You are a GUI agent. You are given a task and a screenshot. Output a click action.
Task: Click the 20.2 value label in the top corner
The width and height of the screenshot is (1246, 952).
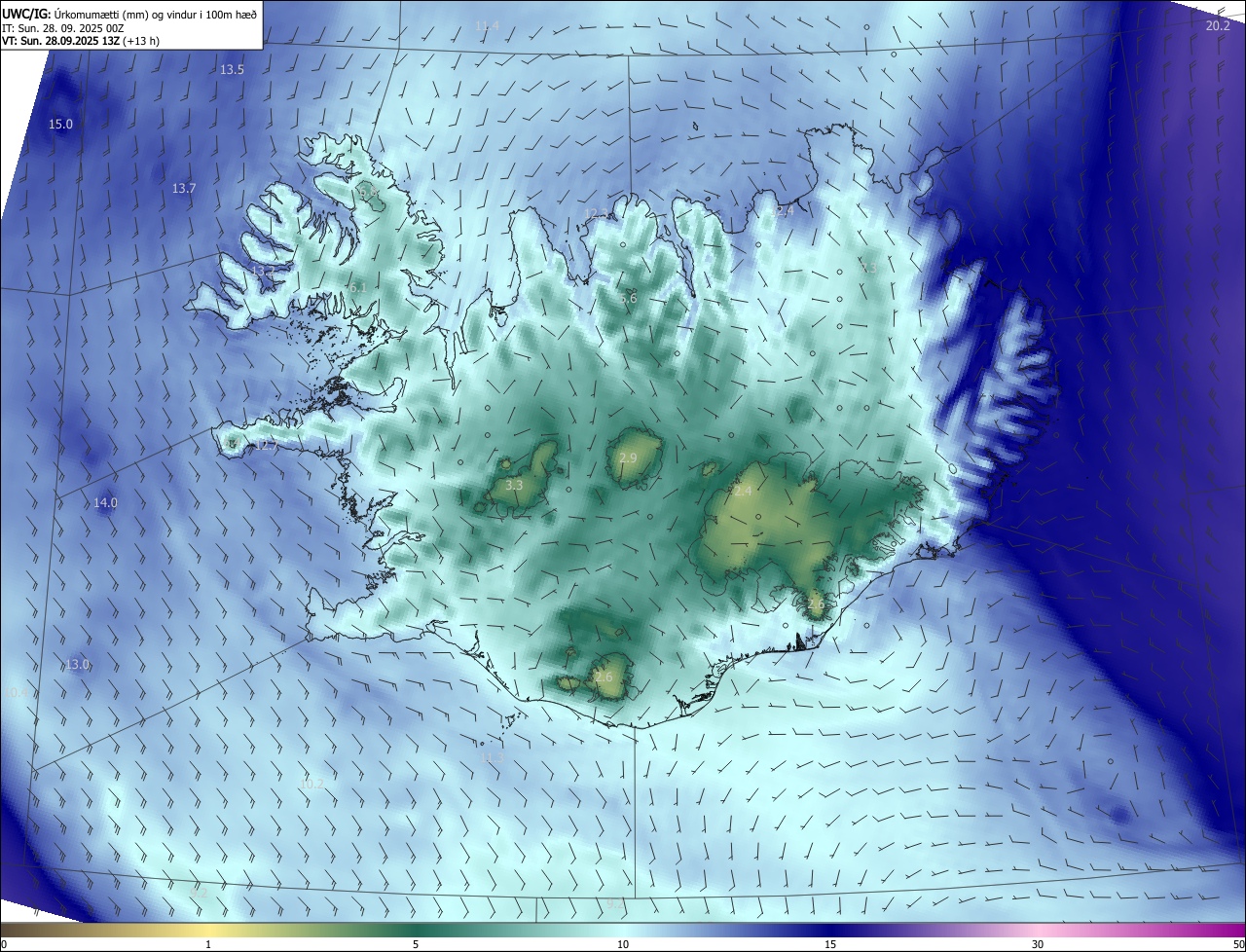pyautogui.click(x=1218, y=26)
